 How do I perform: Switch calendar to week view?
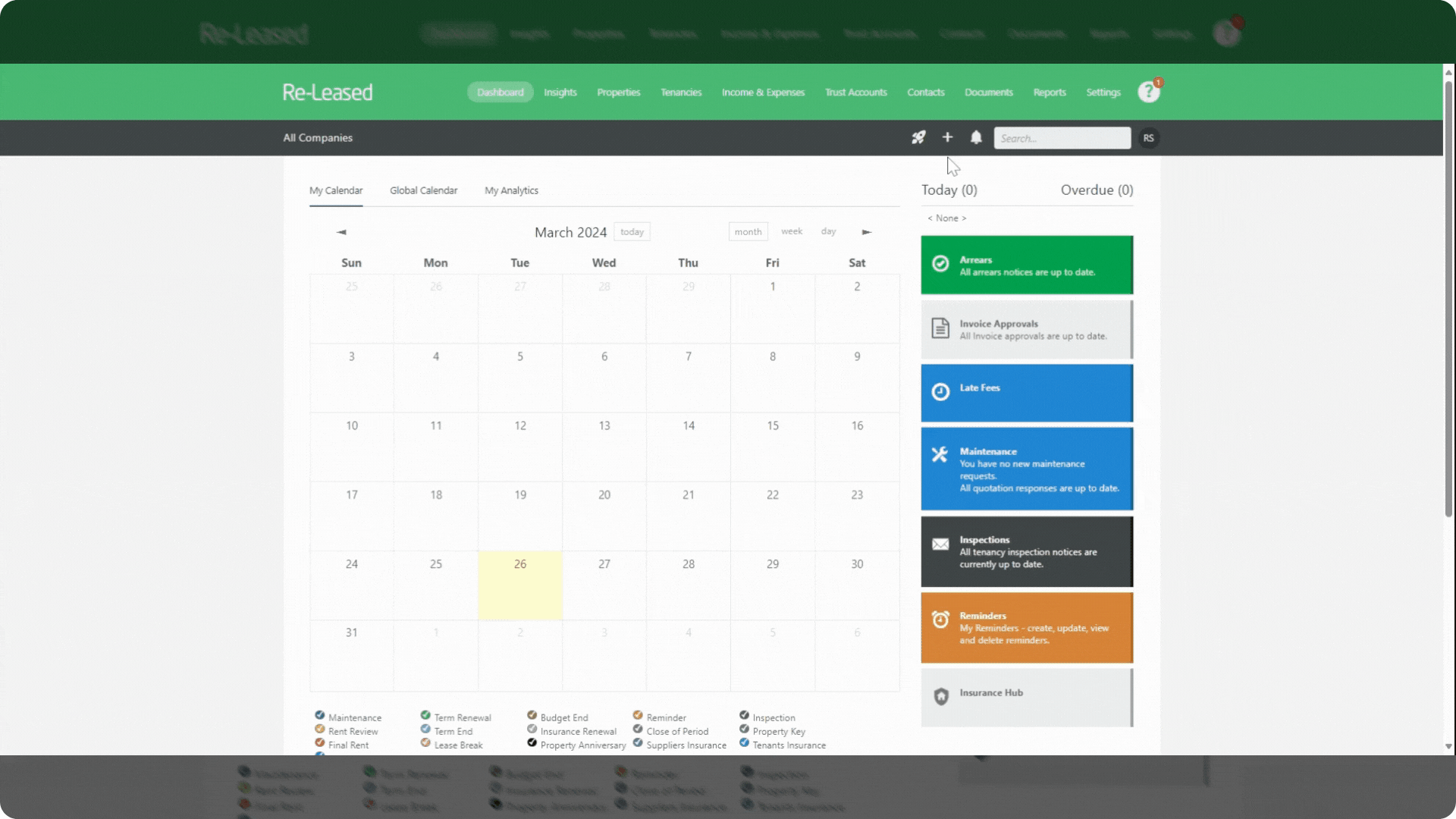click(x=791, y=231)
